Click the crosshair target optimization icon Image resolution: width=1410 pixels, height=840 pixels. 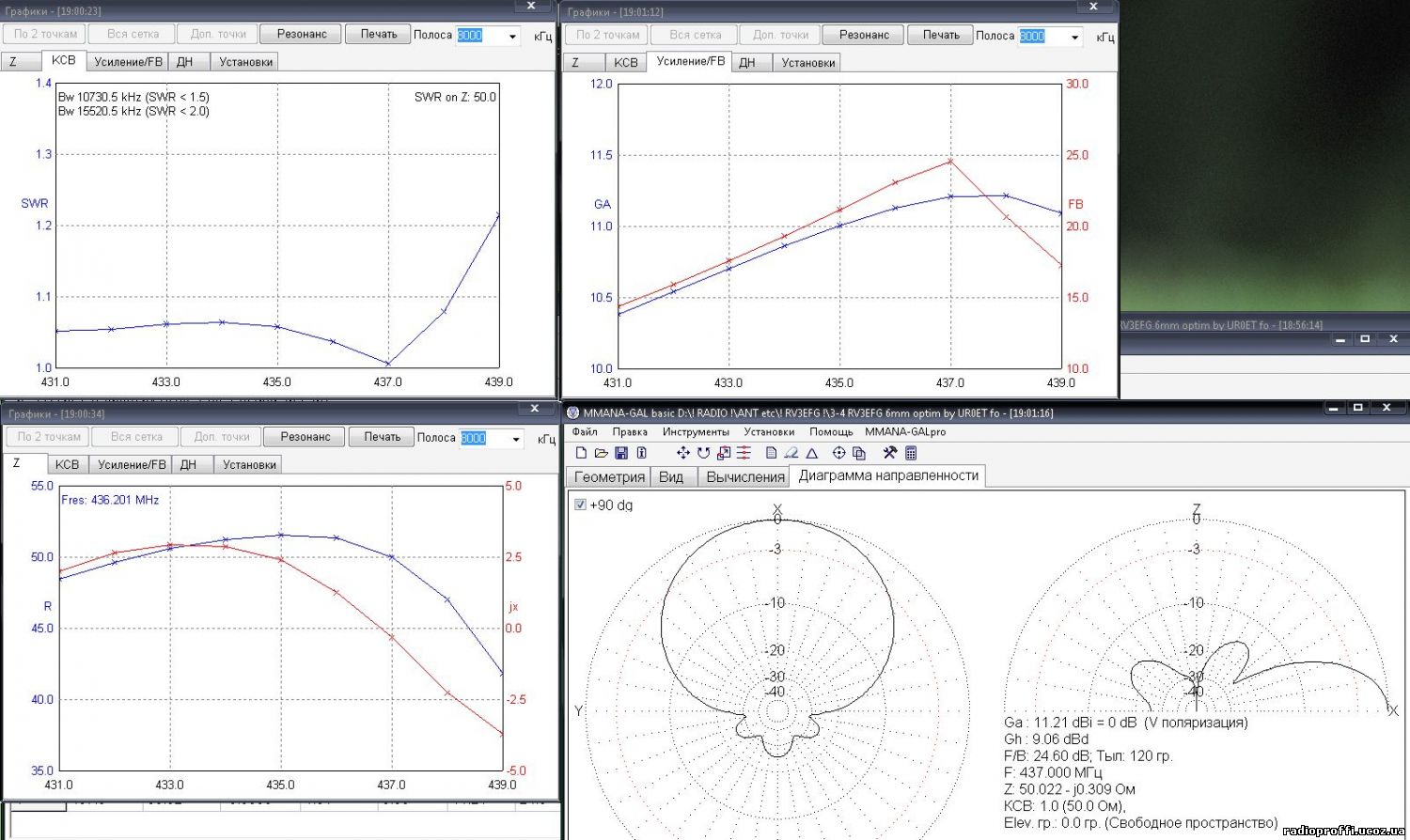839,453
